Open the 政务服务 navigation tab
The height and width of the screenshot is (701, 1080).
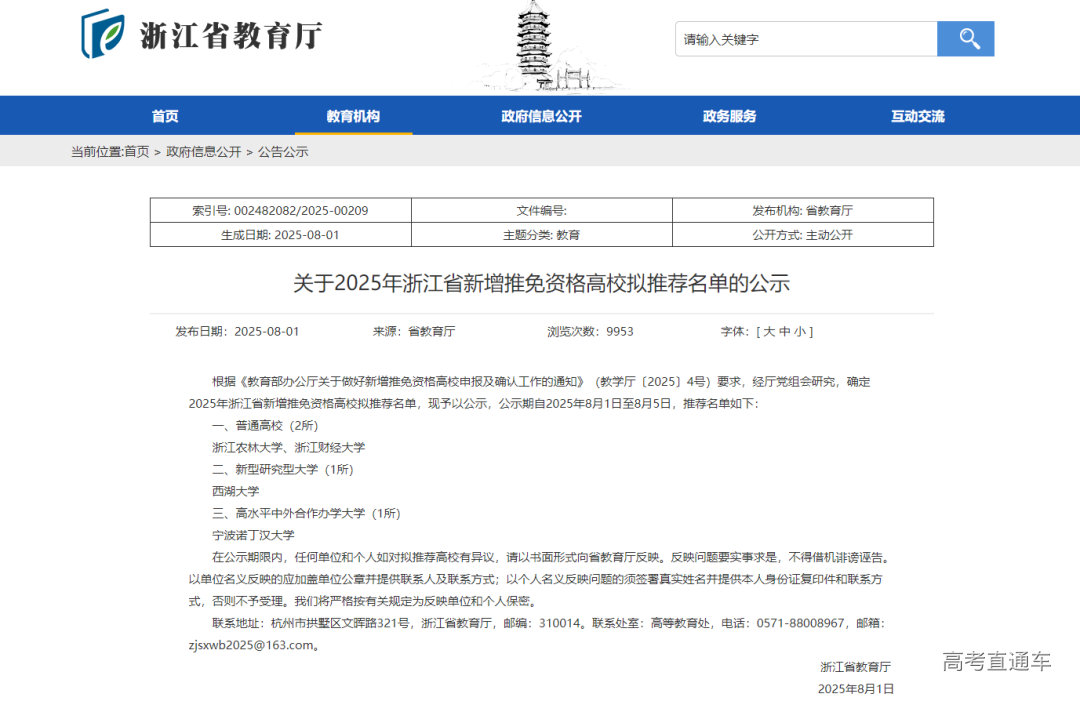[729, 116]
